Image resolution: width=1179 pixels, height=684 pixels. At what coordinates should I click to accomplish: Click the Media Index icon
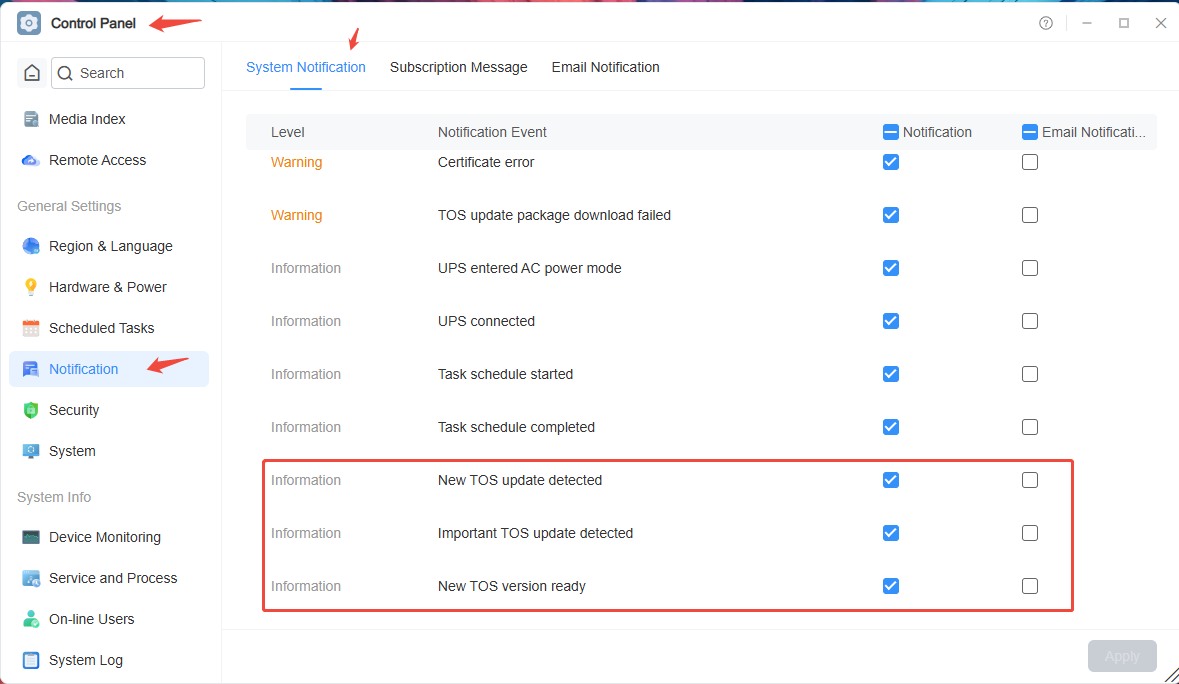[x=31, y=119]
